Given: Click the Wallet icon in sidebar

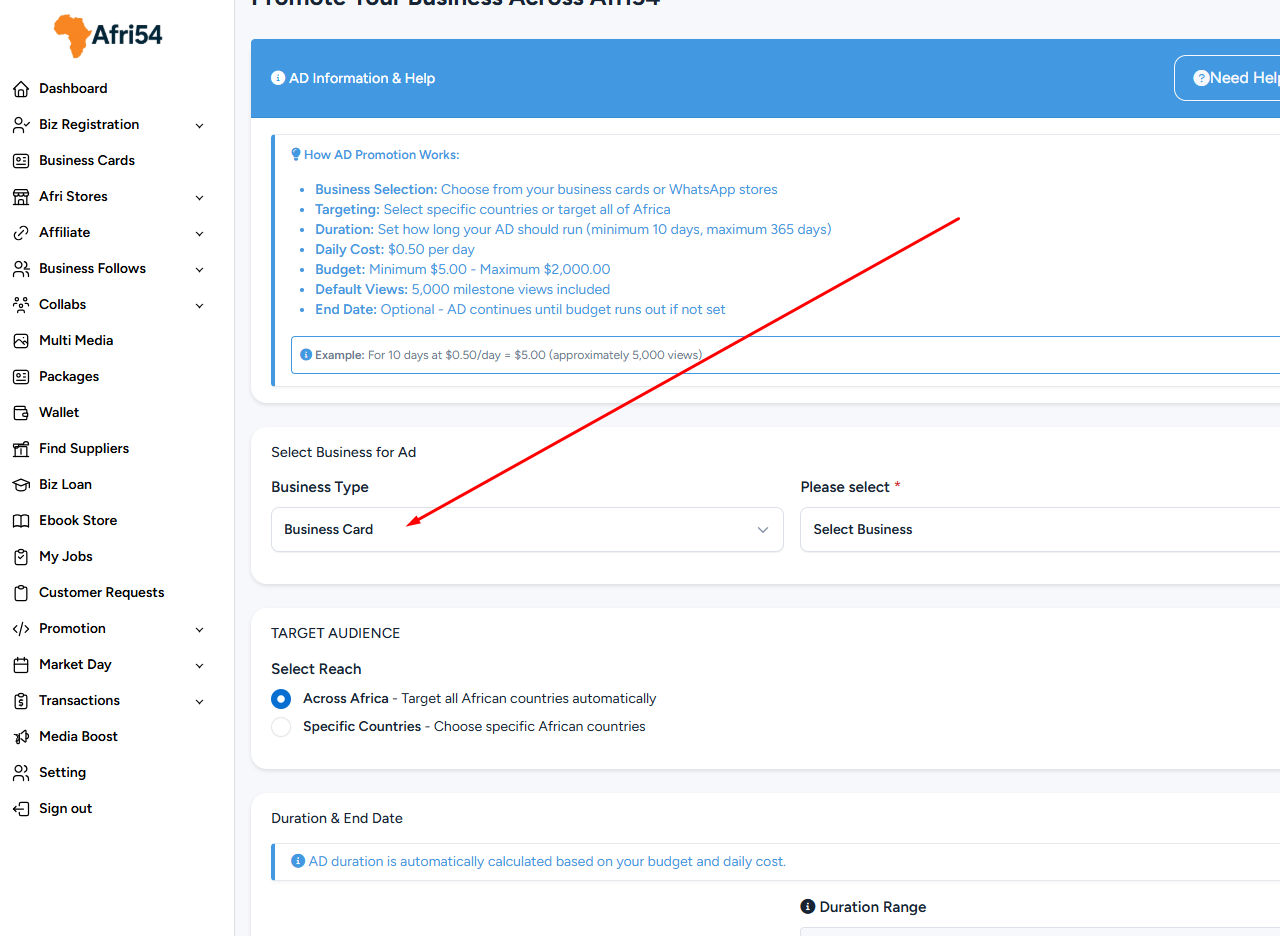Looking at the screenshot, I should click(21, 413).
